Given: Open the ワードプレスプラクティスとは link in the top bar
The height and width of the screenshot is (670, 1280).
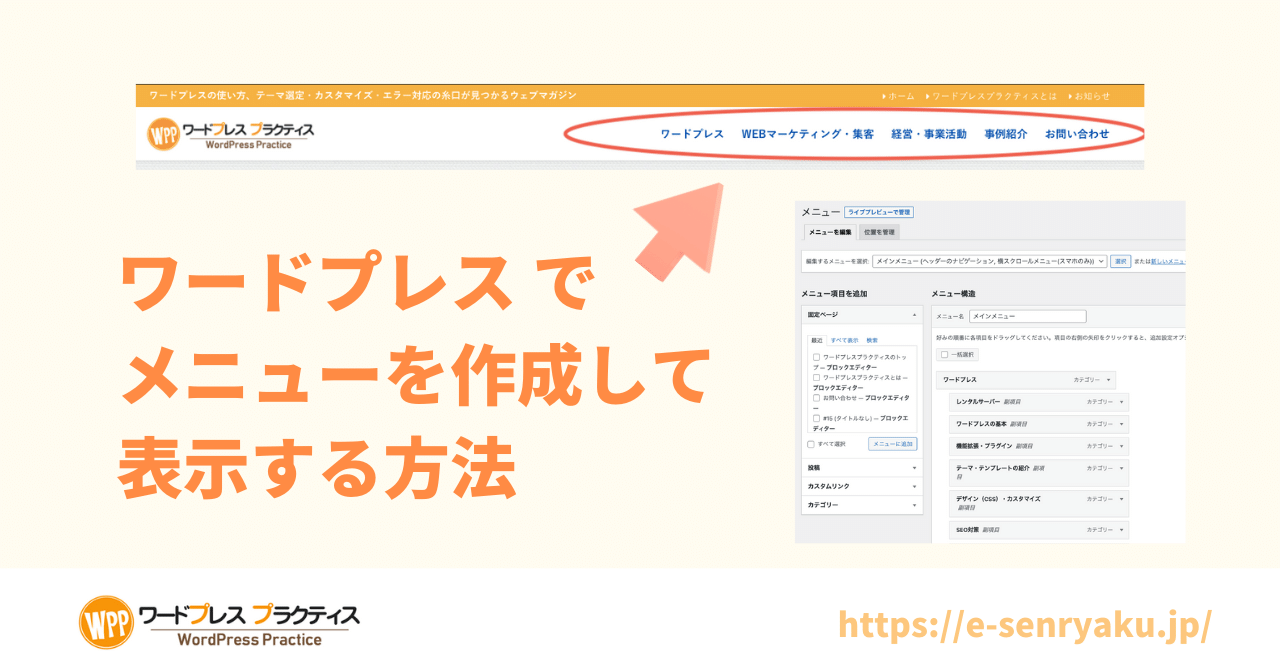Looking at the screenshot, I should [993, 96].
